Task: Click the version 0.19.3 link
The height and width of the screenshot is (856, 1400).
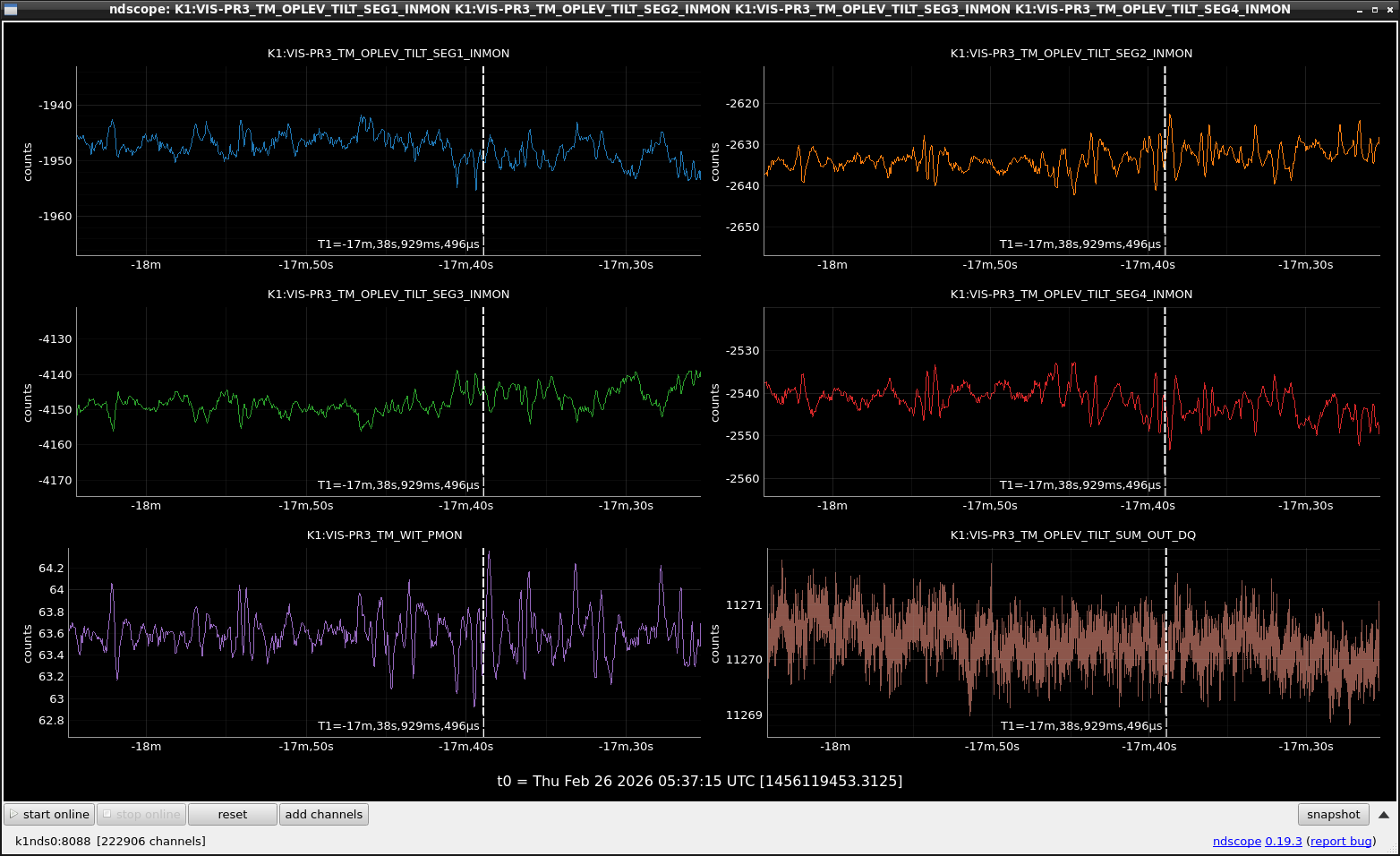Action: pos(1283,841)
